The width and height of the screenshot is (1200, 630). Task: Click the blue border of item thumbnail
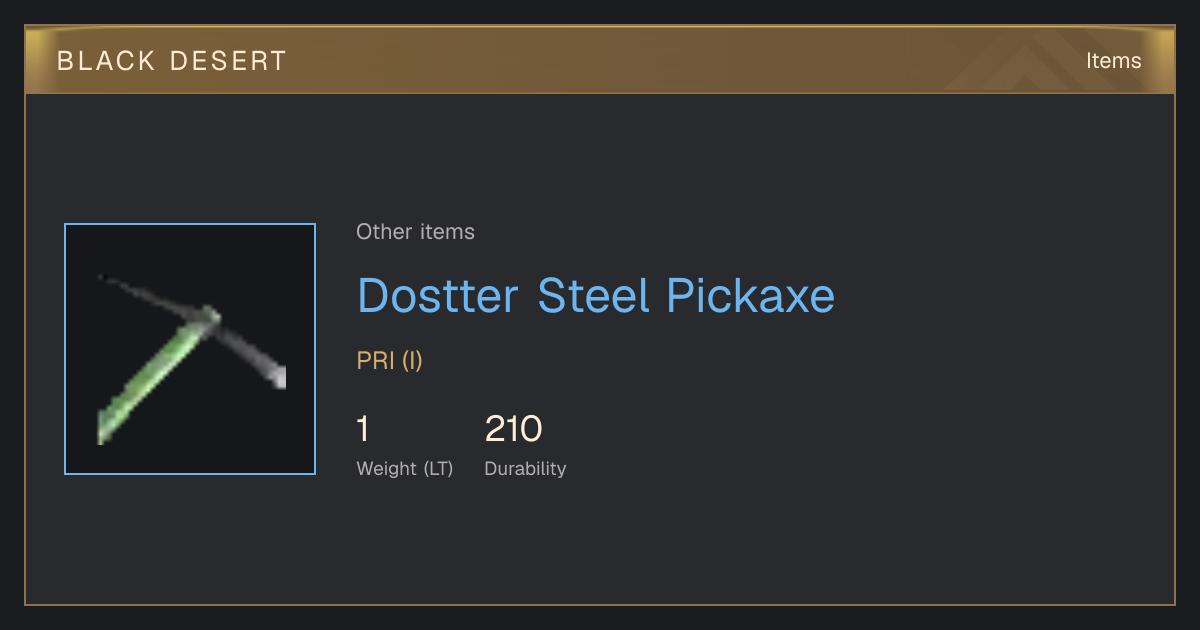65,349
